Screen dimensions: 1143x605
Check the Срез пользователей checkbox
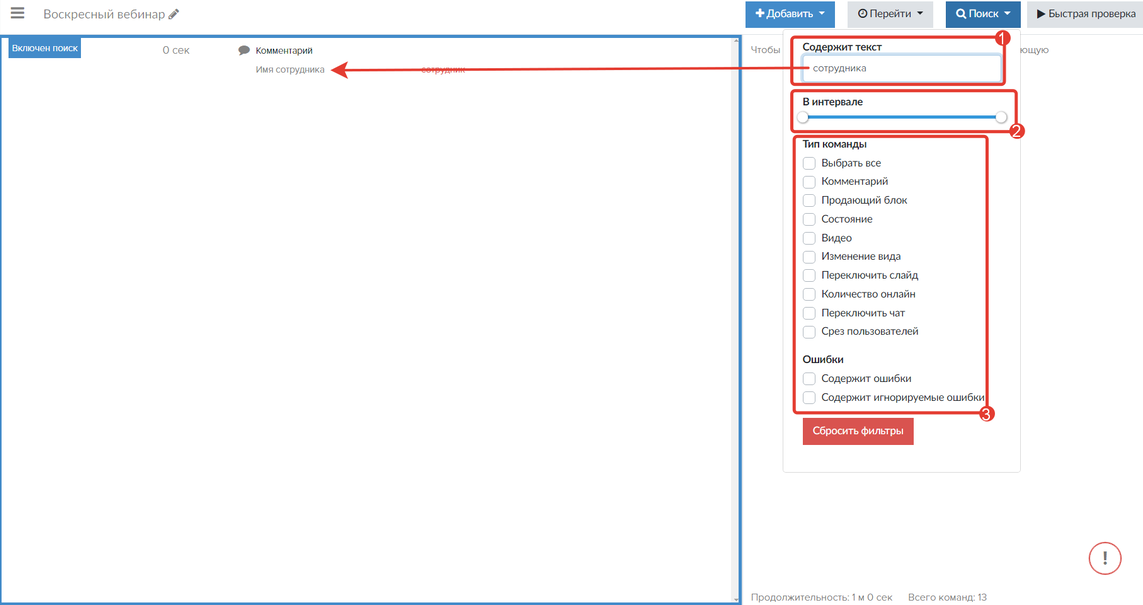pyautogui.click(x=809, y=332)
